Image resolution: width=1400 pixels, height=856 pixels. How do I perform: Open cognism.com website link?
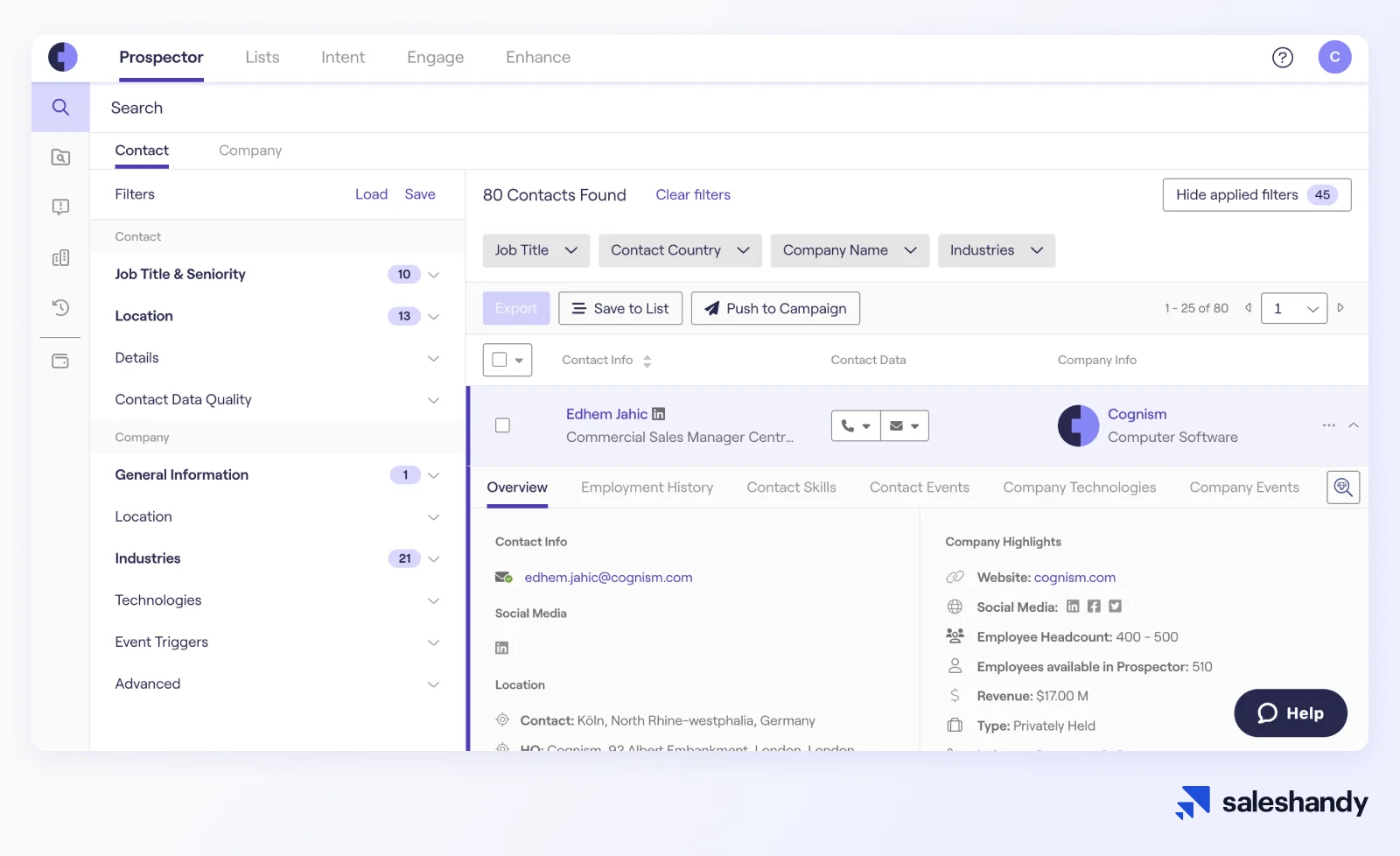pos(1074,578)
